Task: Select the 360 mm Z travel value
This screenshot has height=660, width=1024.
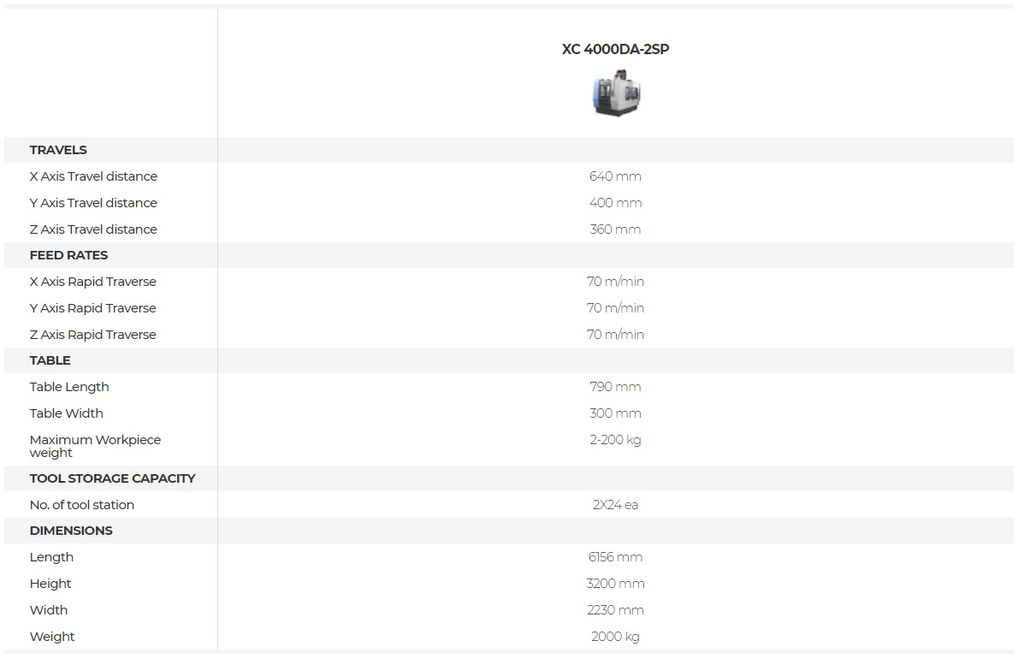Action: pos(615,229)
